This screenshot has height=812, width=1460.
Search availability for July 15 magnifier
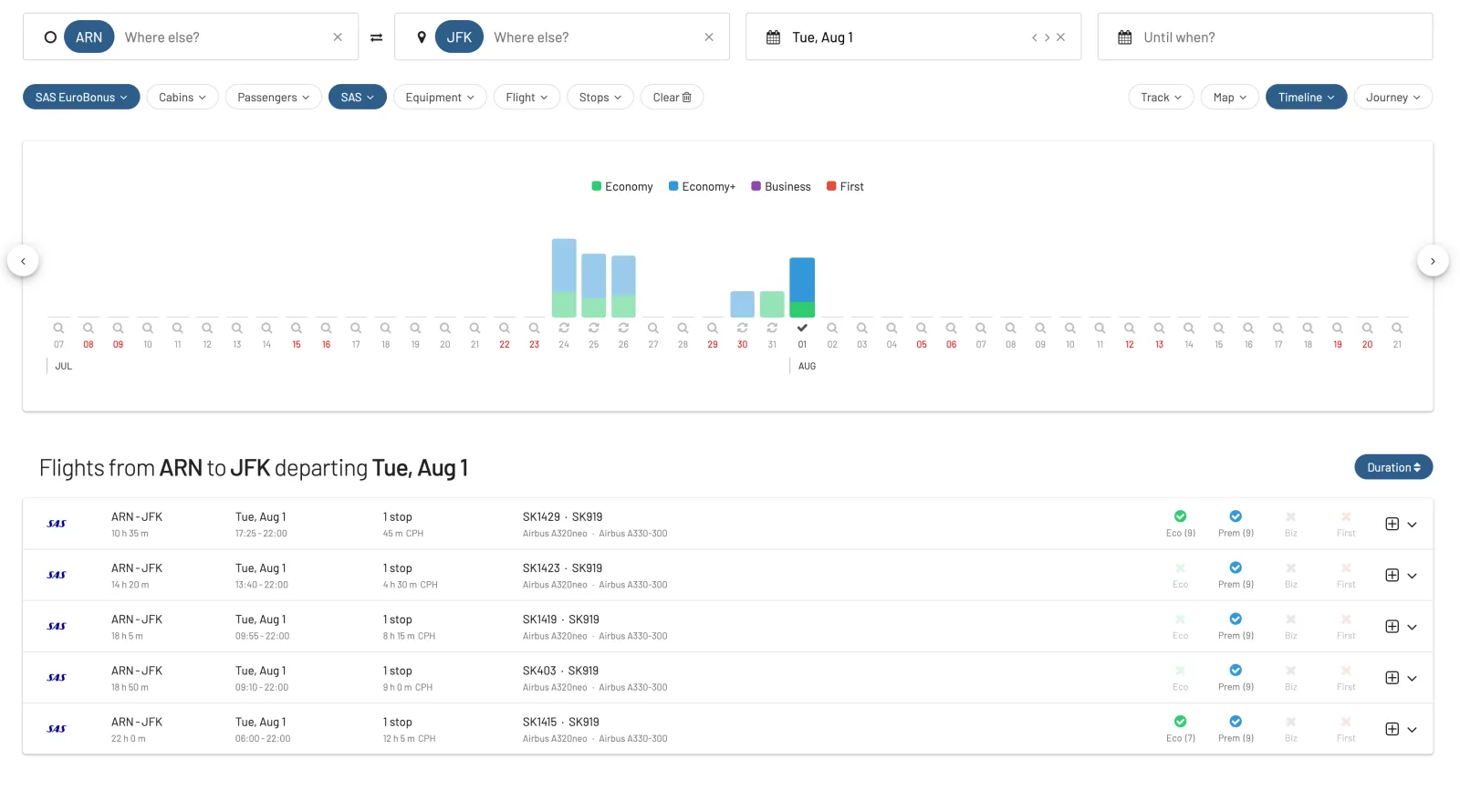pyautogui.click(x=297, y=328)
